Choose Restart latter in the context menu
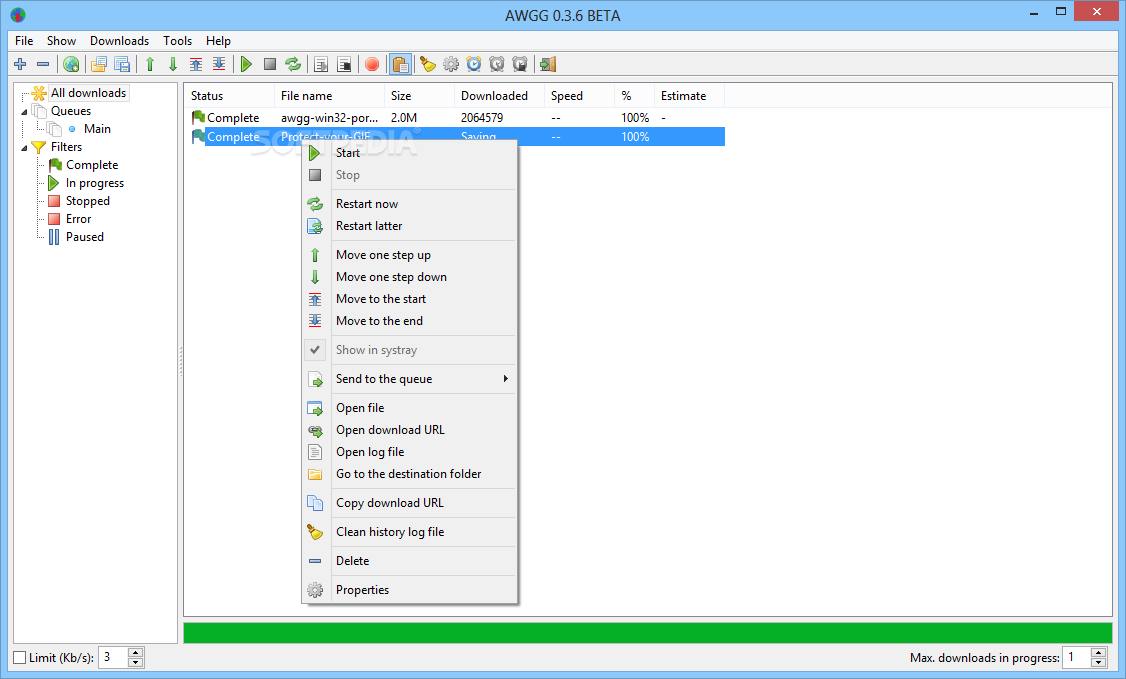The image size is (1126, 679). tap(409, 226)
